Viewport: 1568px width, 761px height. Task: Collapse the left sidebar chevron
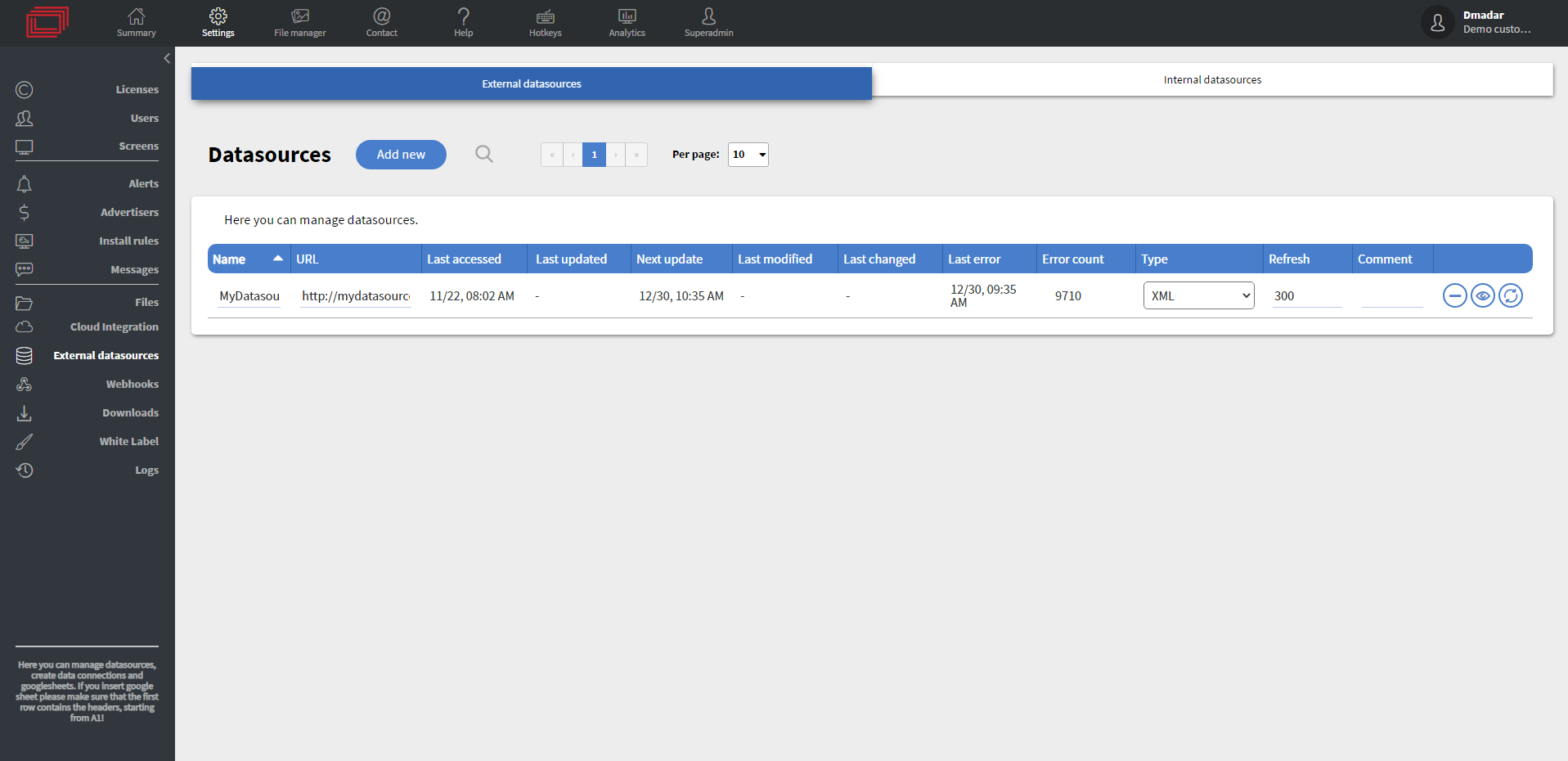coord(167,58)
